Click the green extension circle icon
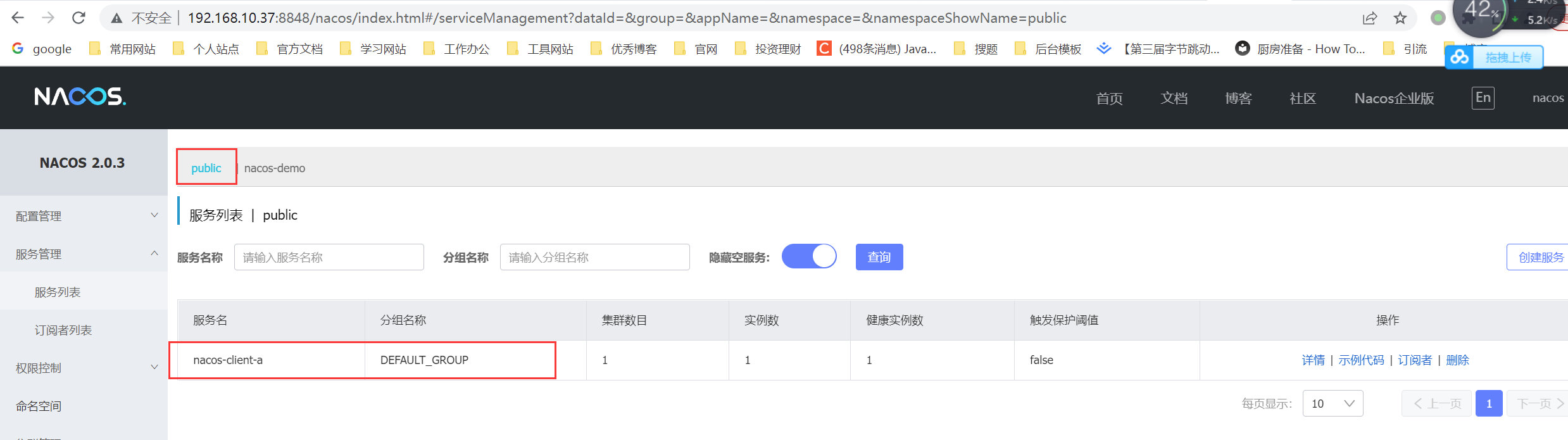Viewport: 1568px width, 440px height. (1438, 18)
